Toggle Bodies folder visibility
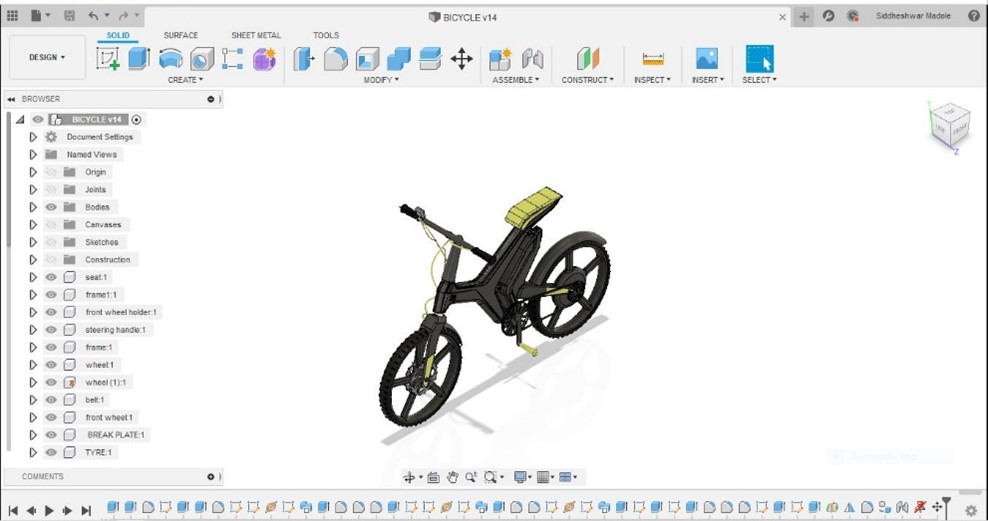Viewport: 988px width, 521px height. [51, 207]
